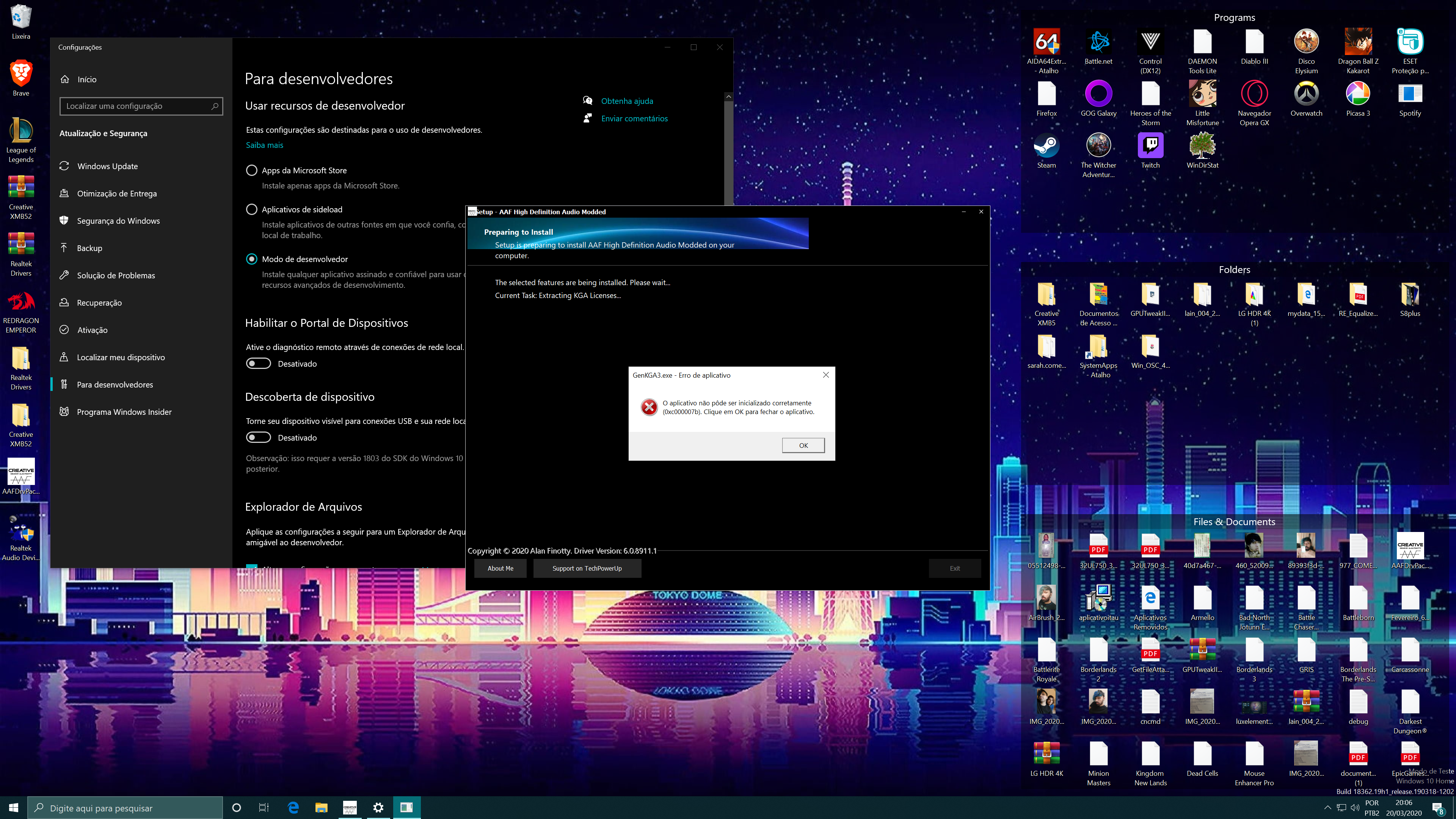Open the notification center icon
The height and width of the screenshot is (819, 1456).
pyautogui.click(x=1438, y=808)
